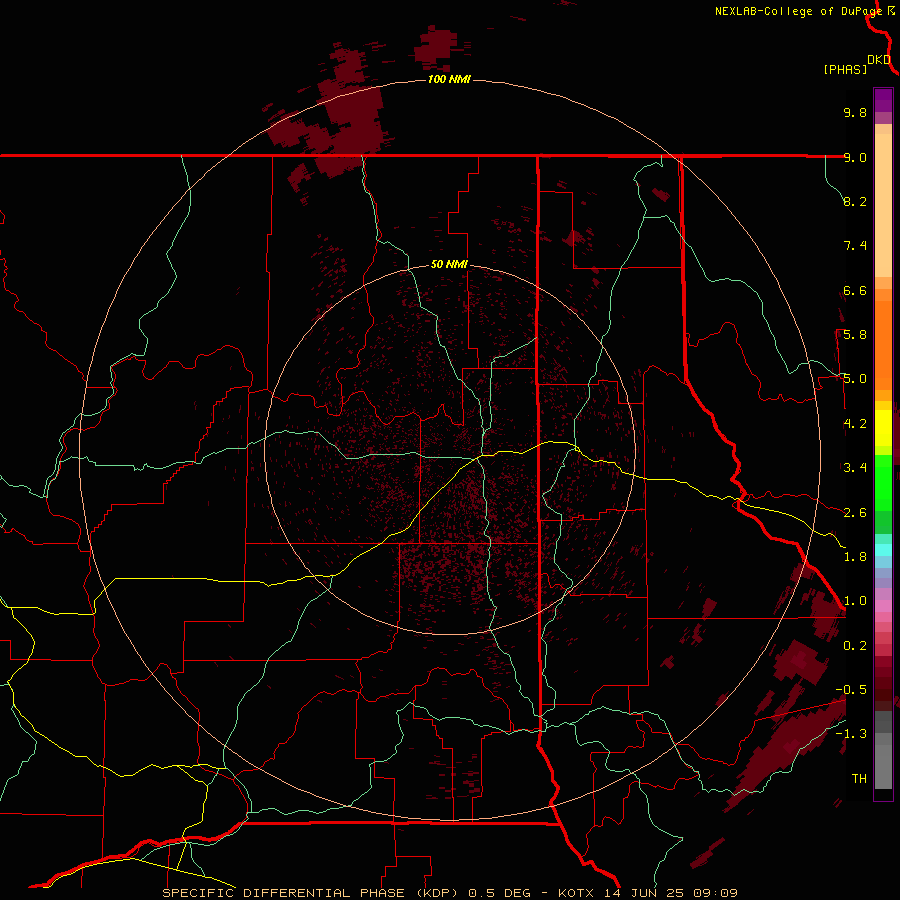Pick the pink segment of color bar

883,606
